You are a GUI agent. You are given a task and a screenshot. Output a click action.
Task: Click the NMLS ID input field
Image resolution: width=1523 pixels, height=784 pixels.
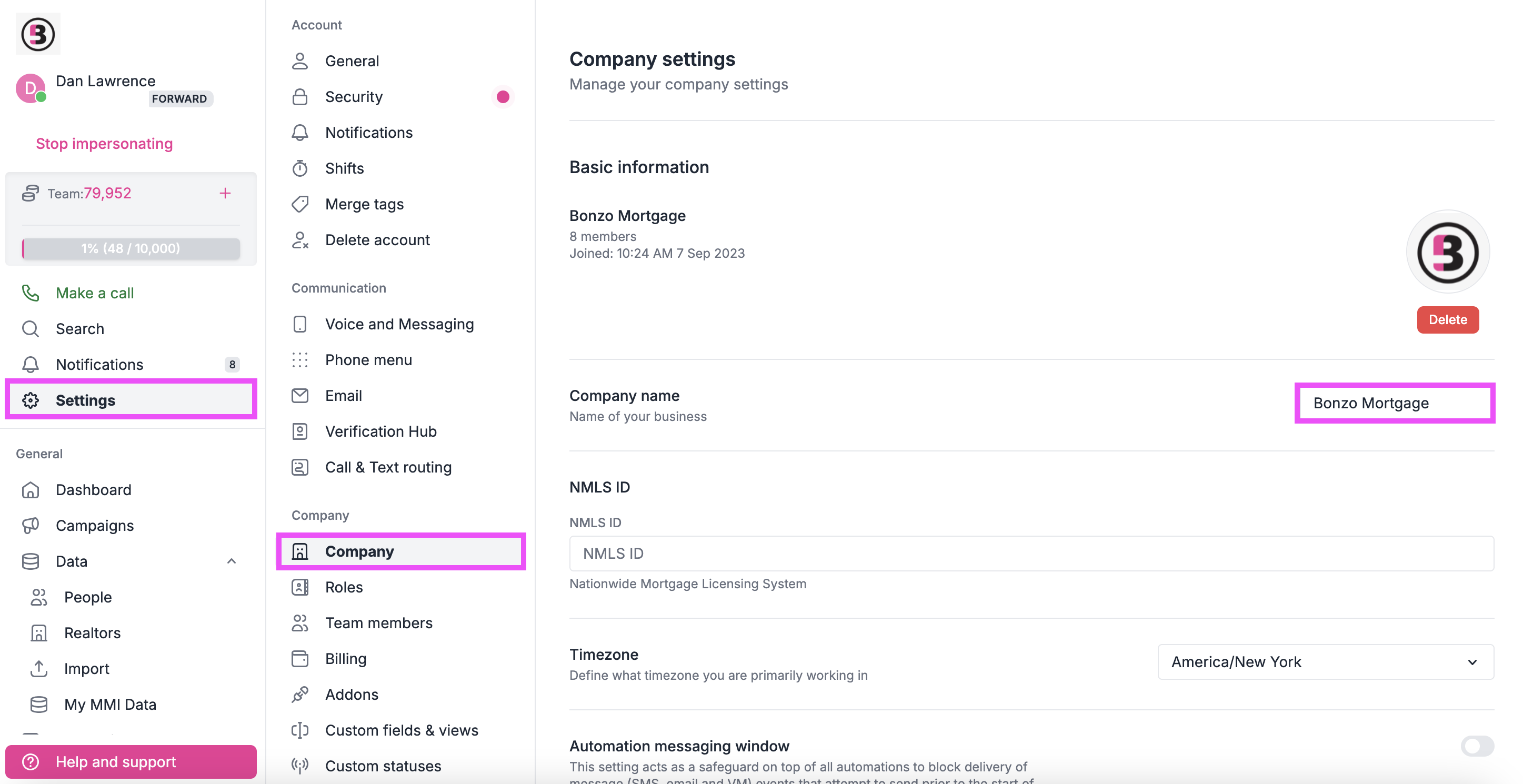click(1031, 554)
